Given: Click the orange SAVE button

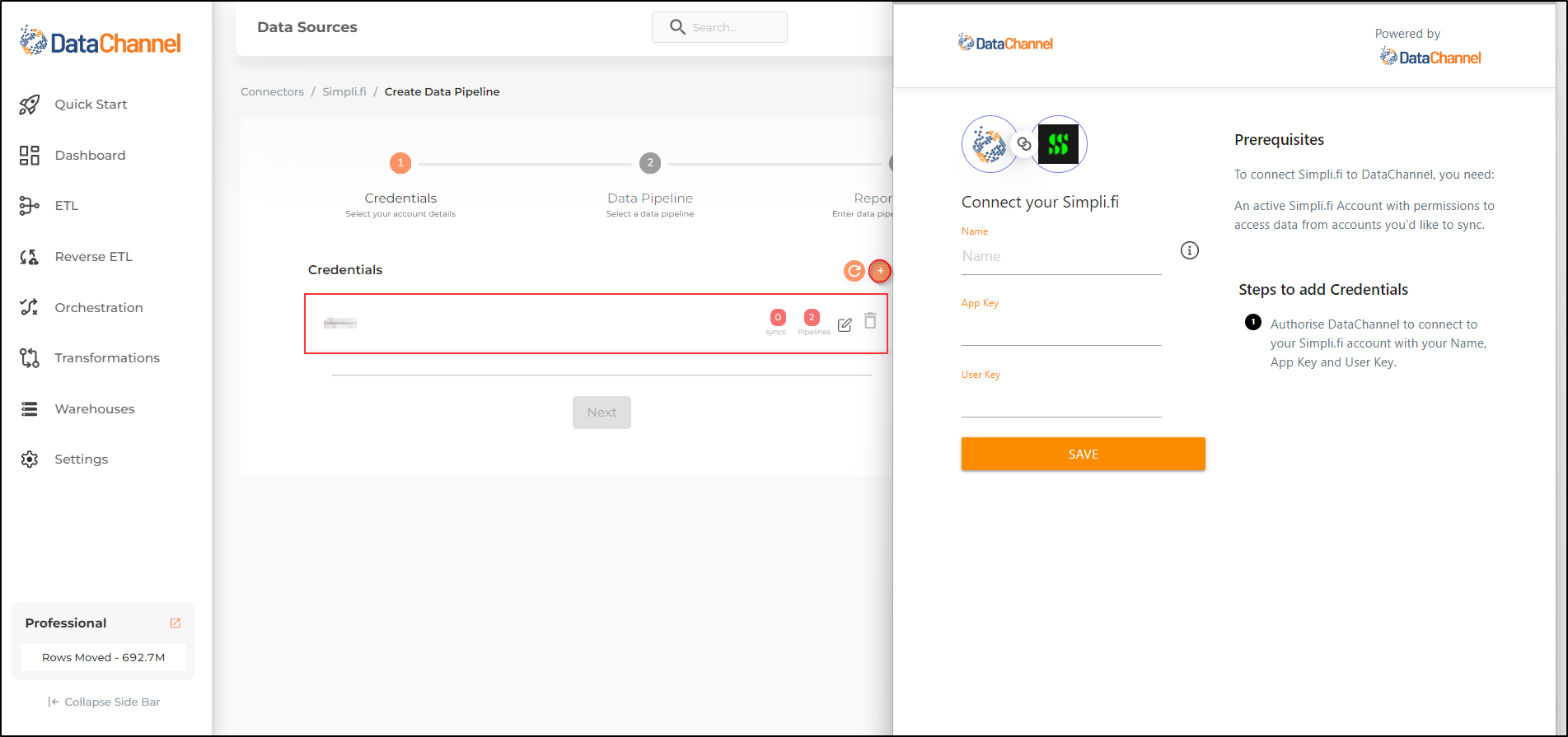Looking at the screenshot, I should click(1083, 455).
